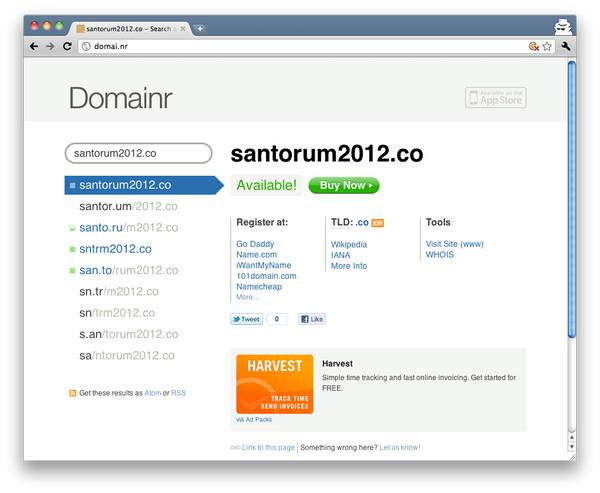Go forward with the browser forward arrow
Screen dimensions: 600x493
point(50,46)
